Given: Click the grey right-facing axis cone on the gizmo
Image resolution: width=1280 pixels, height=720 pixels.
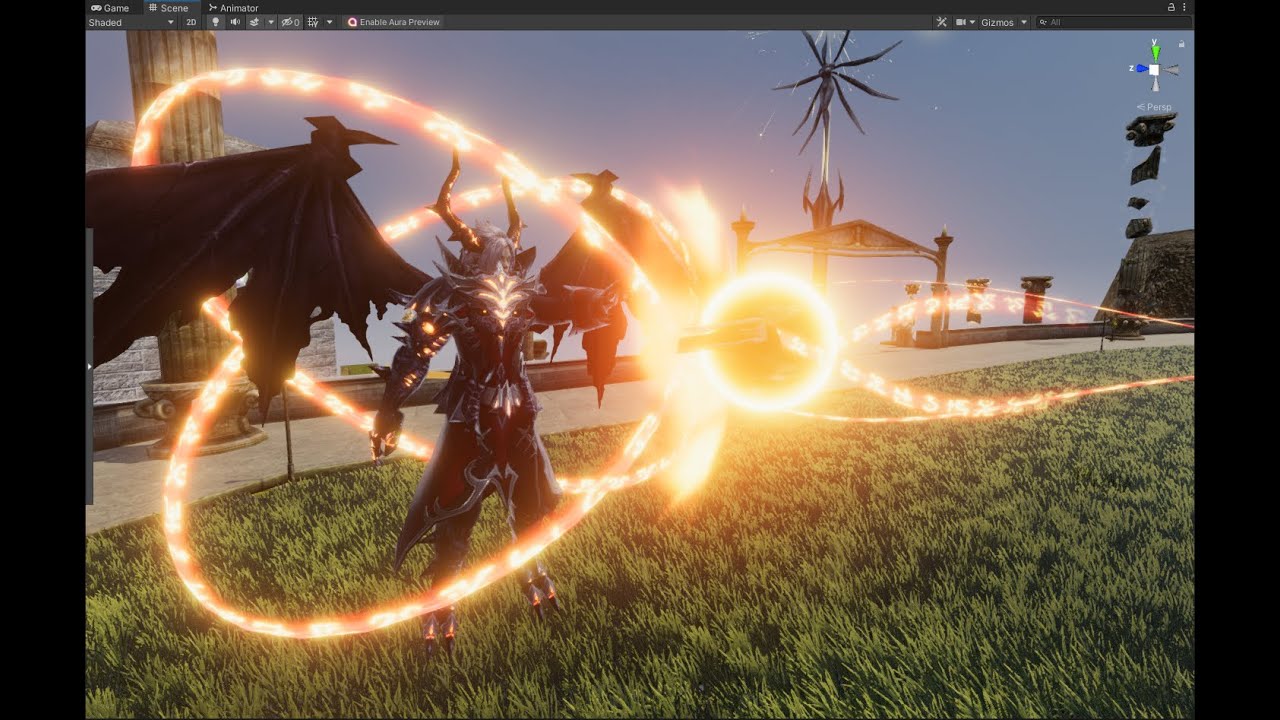Looking at the screenshot, I should tap(1171, 70).
